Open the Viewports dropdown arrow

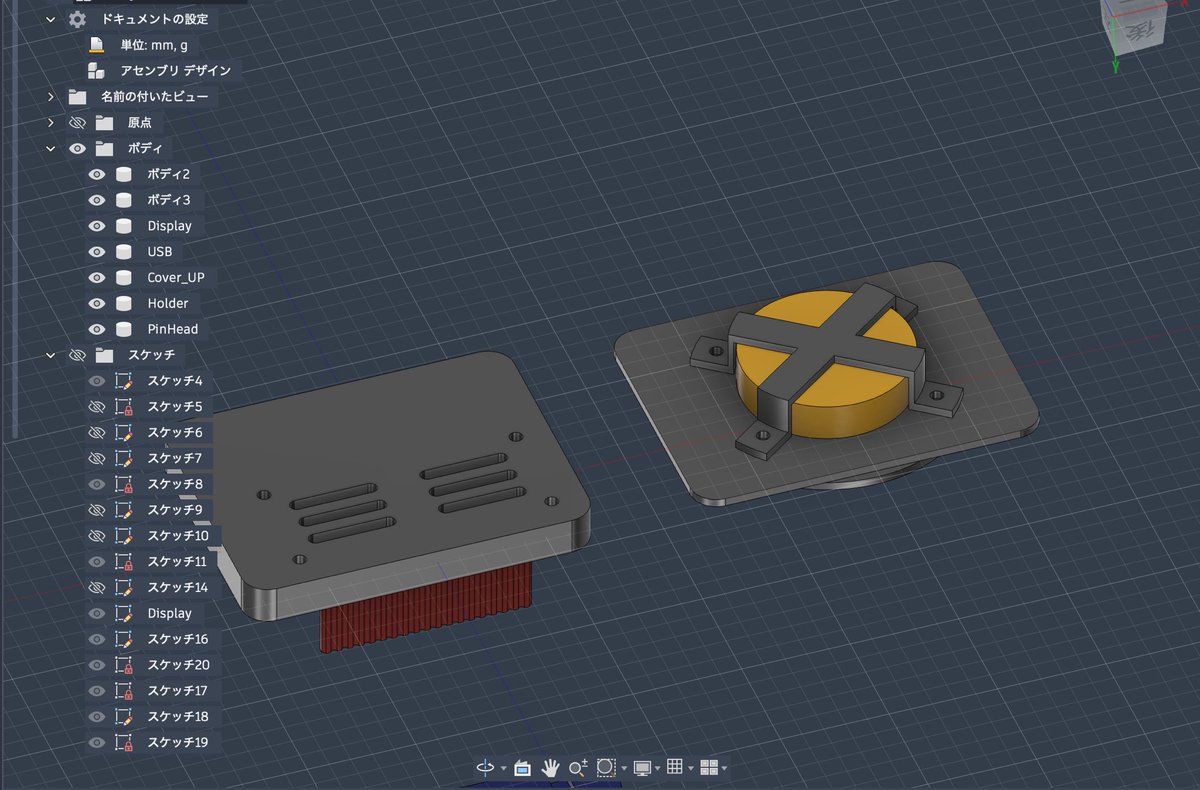click(724, 768)
